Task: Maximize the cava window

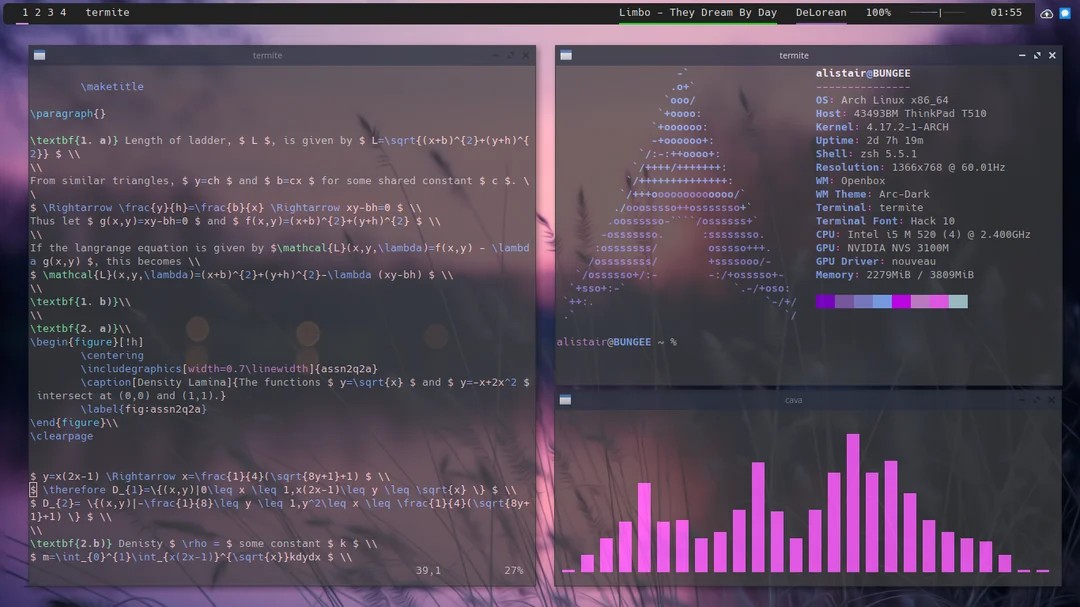Action: tap(1037, 400)
